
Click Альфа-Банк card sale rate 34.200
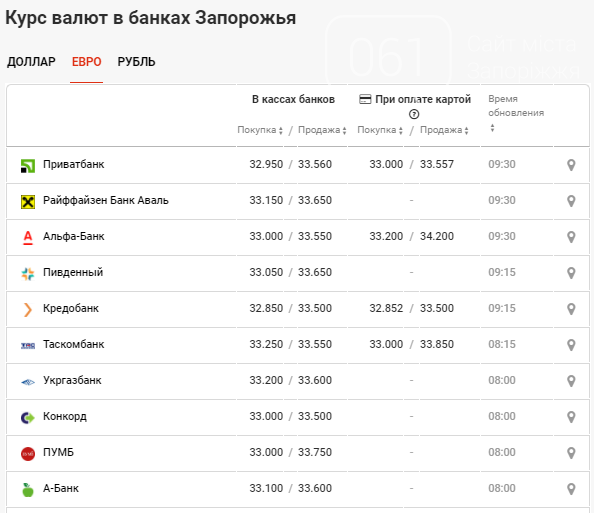436,236
